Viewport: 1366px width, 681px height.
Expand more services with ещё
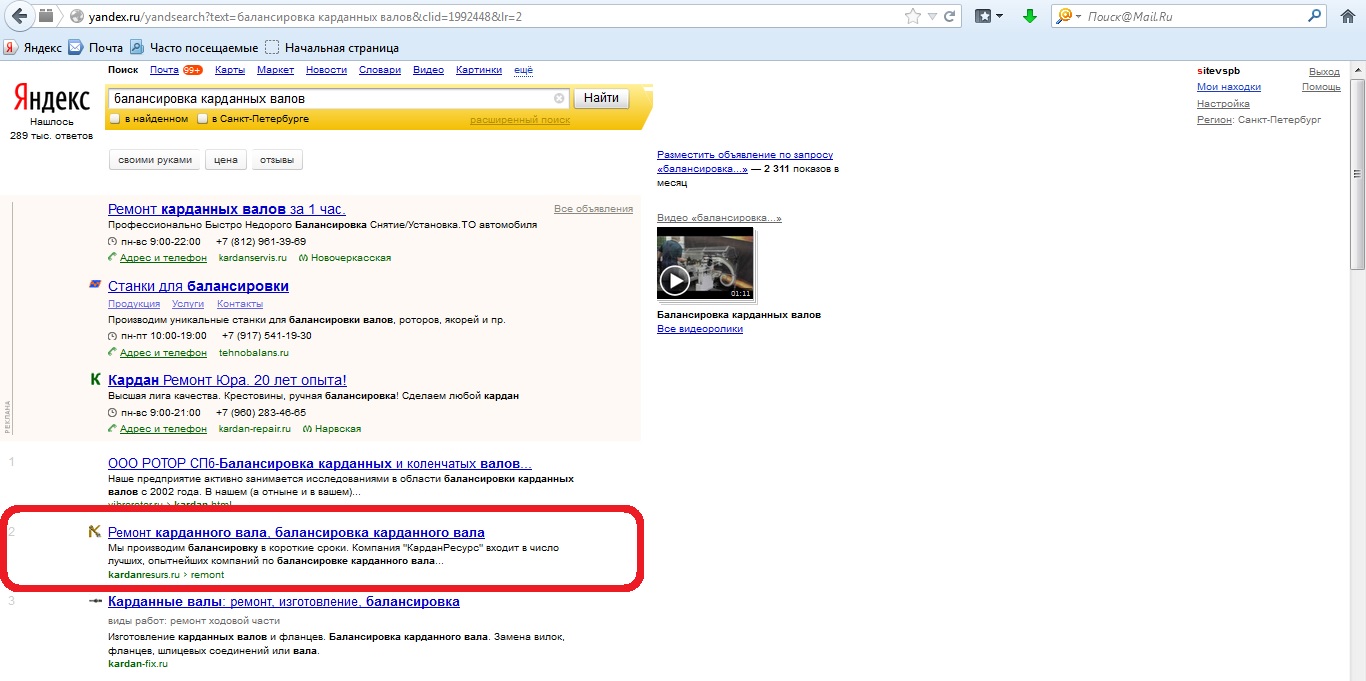523,70
